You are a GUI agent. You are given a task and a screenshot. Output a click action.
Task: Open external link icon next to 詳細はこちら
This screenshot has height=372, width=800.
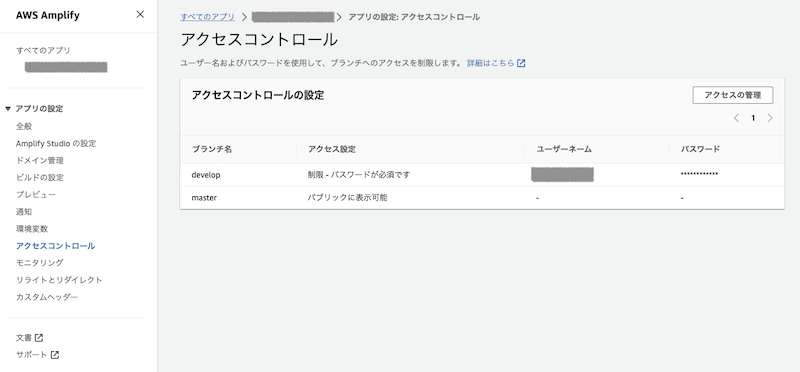(x=521, y=63)
